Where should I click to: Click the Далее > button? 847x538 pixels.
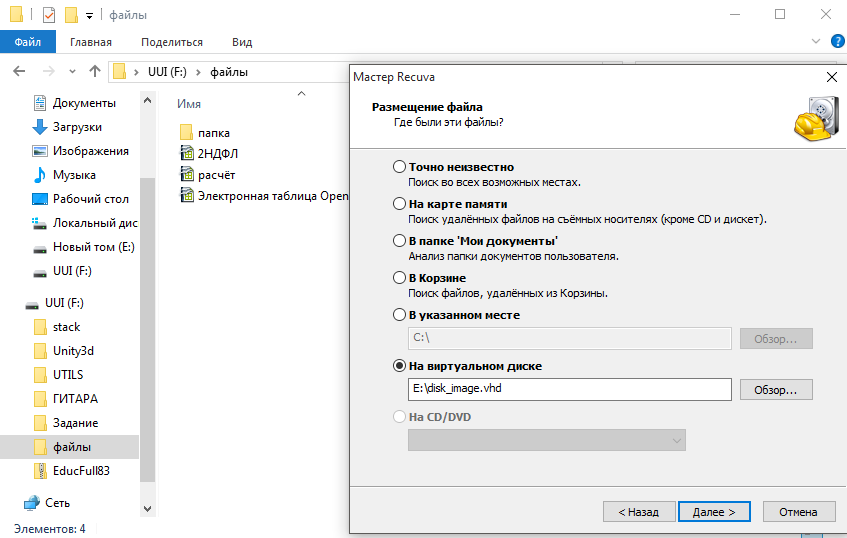pos(713,511)
